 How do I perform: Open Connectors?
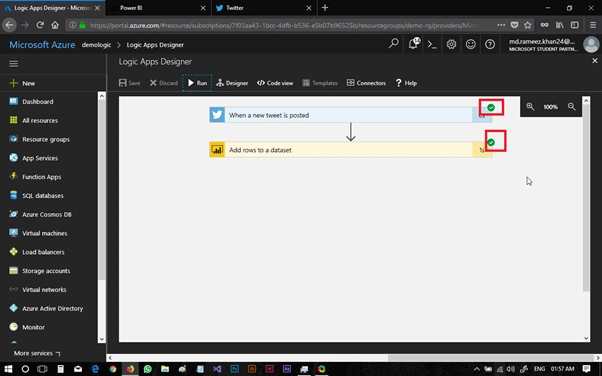click(366, 83)
